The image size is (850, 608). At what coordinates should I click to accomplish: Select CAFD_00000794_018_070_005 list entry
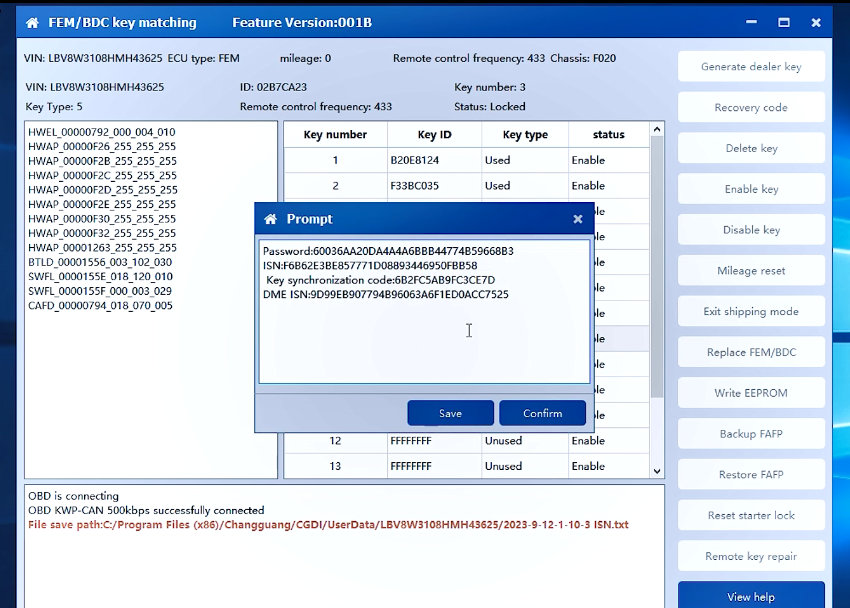point(100,306)
